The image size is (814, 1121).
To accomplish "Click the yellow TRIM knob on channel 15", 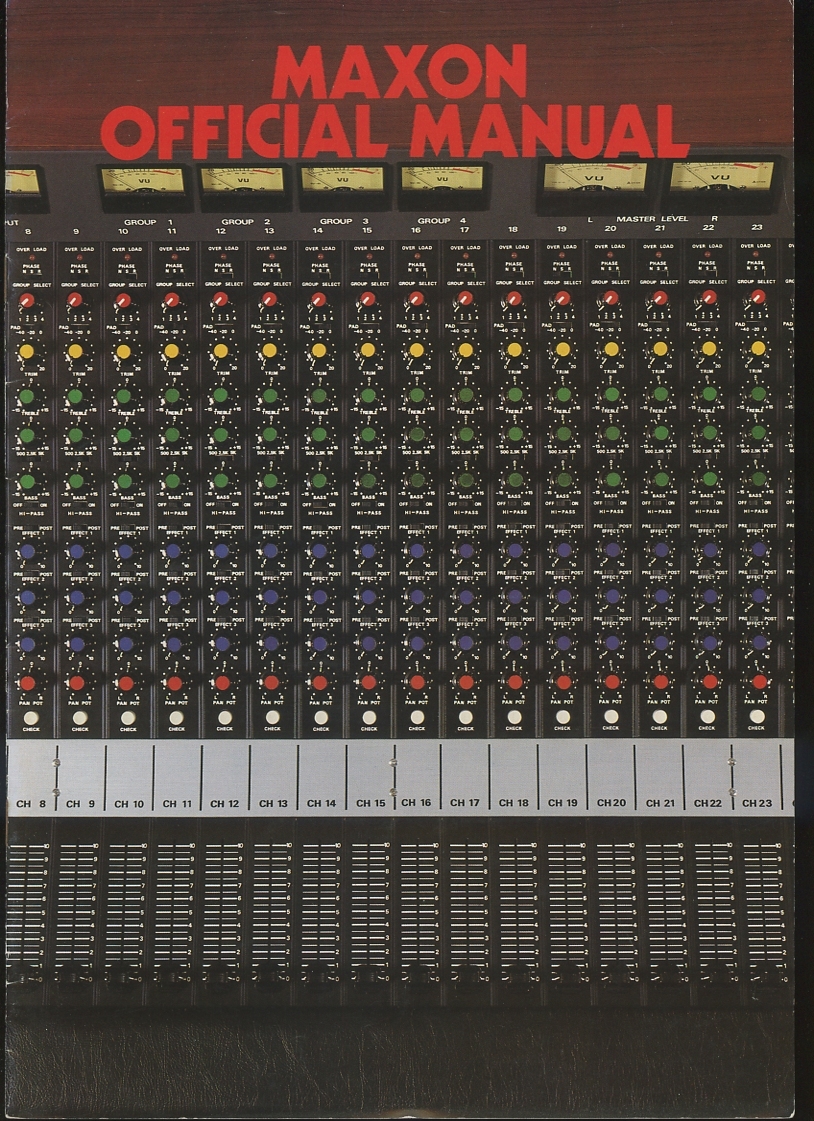I will pyautogui.click(x=367, y=350).
